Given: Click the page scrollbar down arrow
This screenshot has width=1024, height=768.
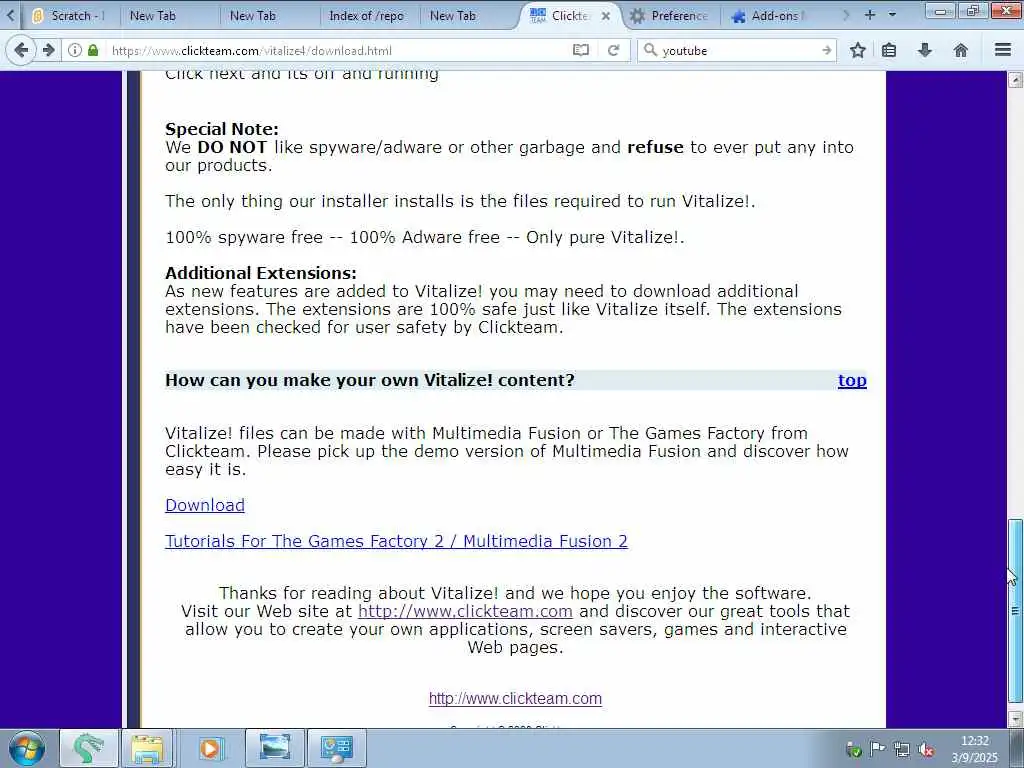Looking at the screenshot, I should (x=1015, y=719).
